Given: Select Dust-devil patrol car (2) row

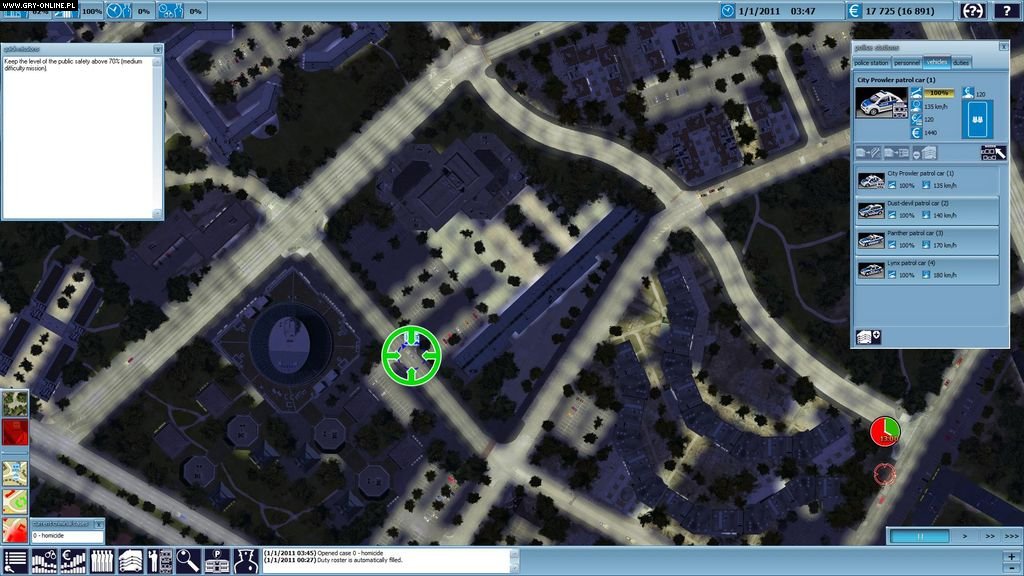Looking at the screenshot, I should (x=927, y=210).
